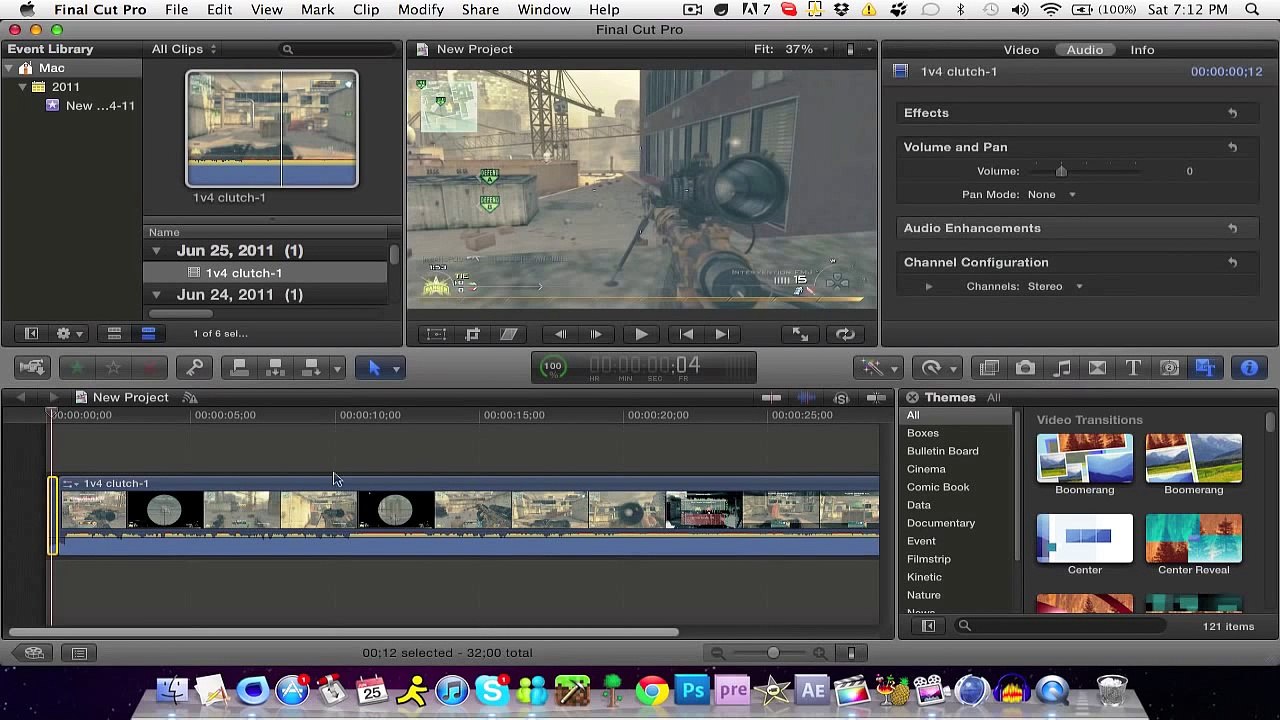Open the Keyword Editor key icon
Viewport: 1280px width, 720px height.
[x=195, y=368]
